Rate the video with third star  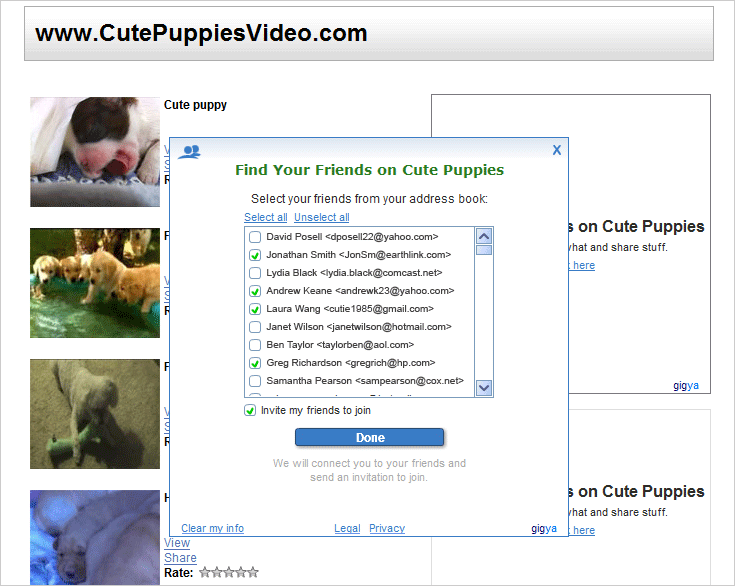[x=229, y=572]
